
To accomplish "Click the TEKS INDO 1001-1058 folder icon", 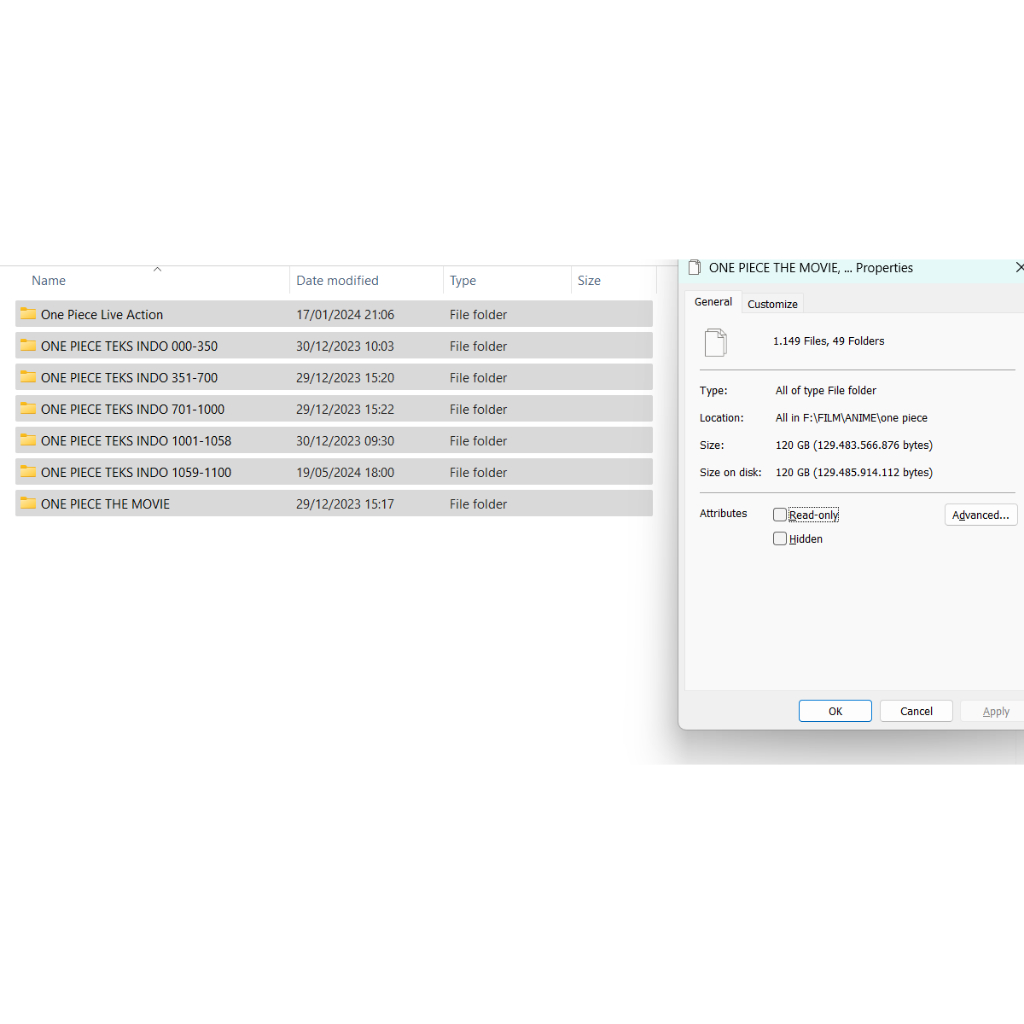I will click(28, 440).
